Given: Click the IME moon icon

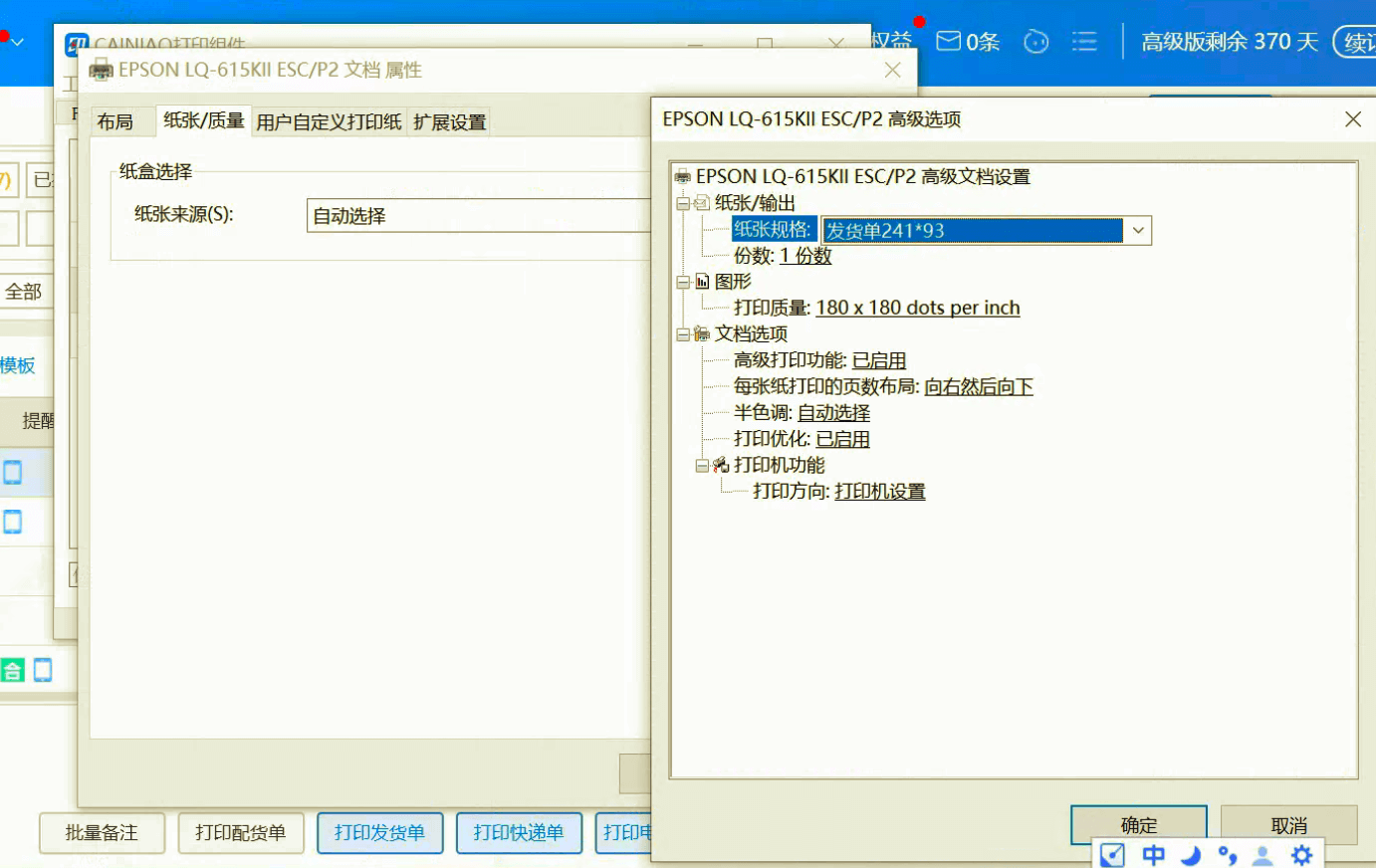Looking at the screenshot, I should tap(1191, 855).
